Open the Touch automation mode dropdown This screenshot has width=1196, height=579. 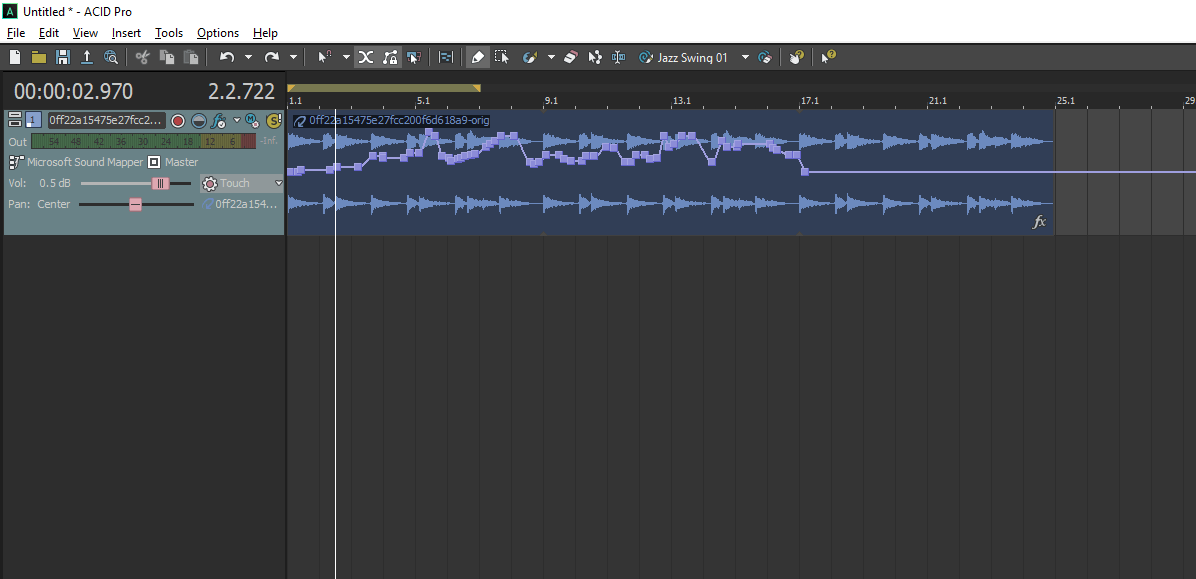click(278, 184)
